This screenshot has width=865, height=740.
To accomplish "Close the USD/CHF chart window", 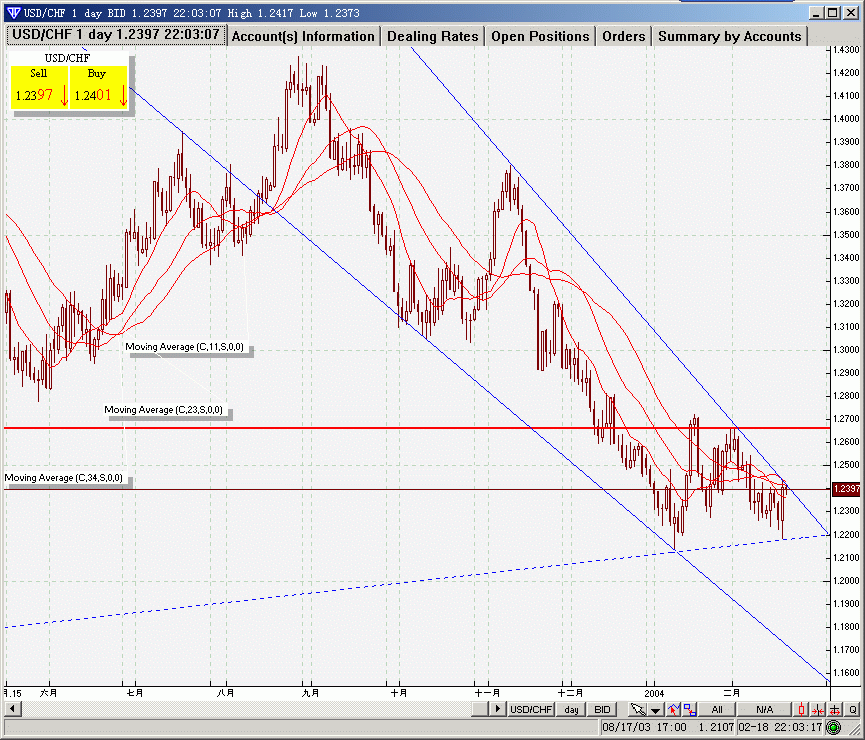I will click(850, 13).
